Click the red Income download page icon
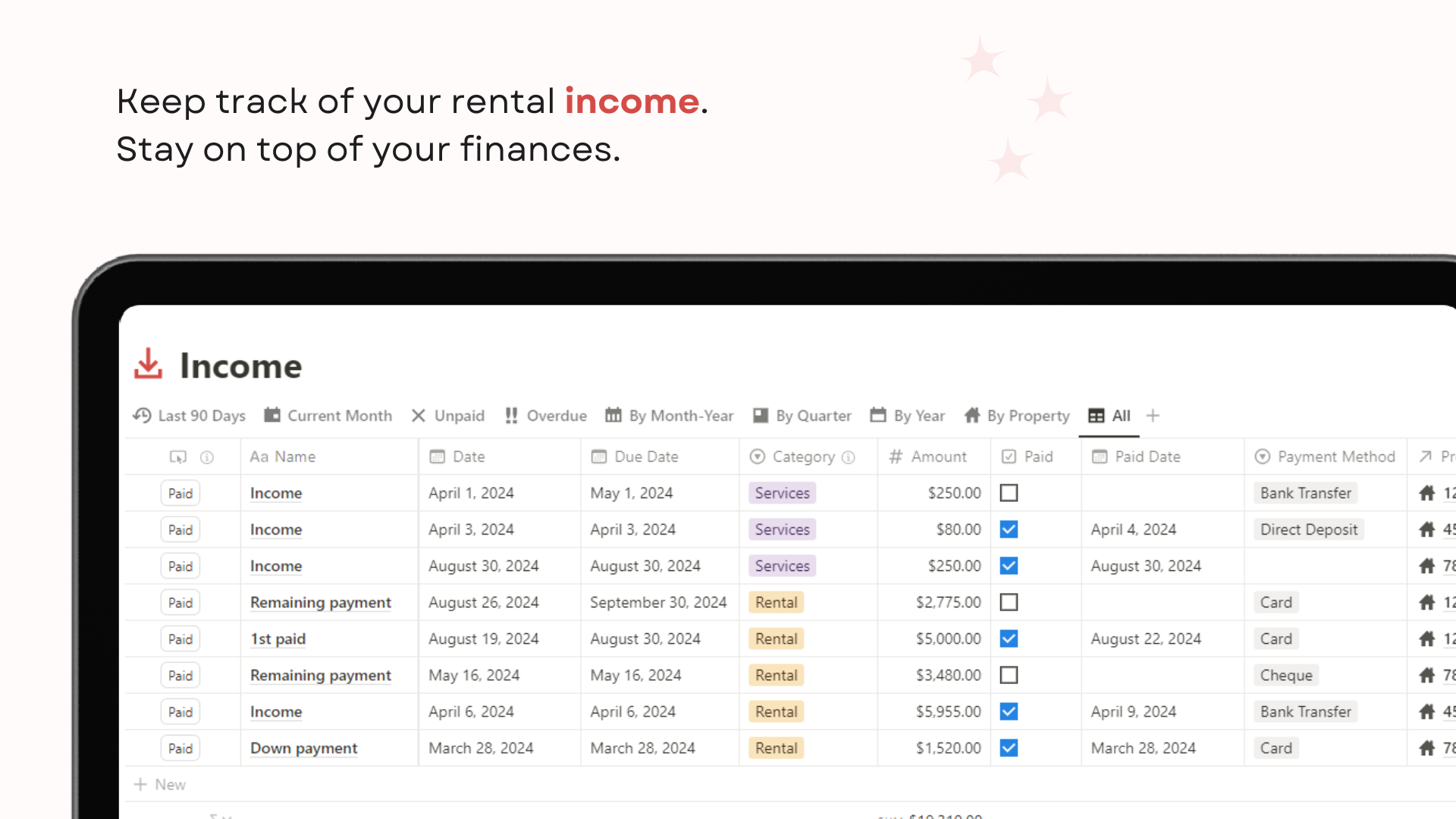 click(x=148, y=364)
